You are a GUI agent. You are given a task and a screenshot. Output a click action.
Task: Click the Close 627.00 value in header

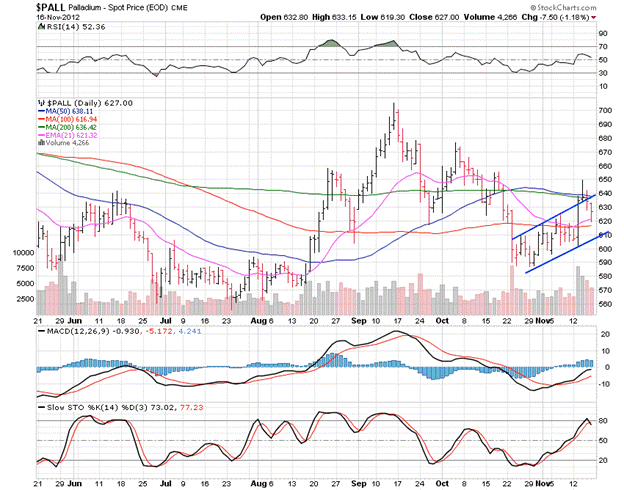(463, 18)
